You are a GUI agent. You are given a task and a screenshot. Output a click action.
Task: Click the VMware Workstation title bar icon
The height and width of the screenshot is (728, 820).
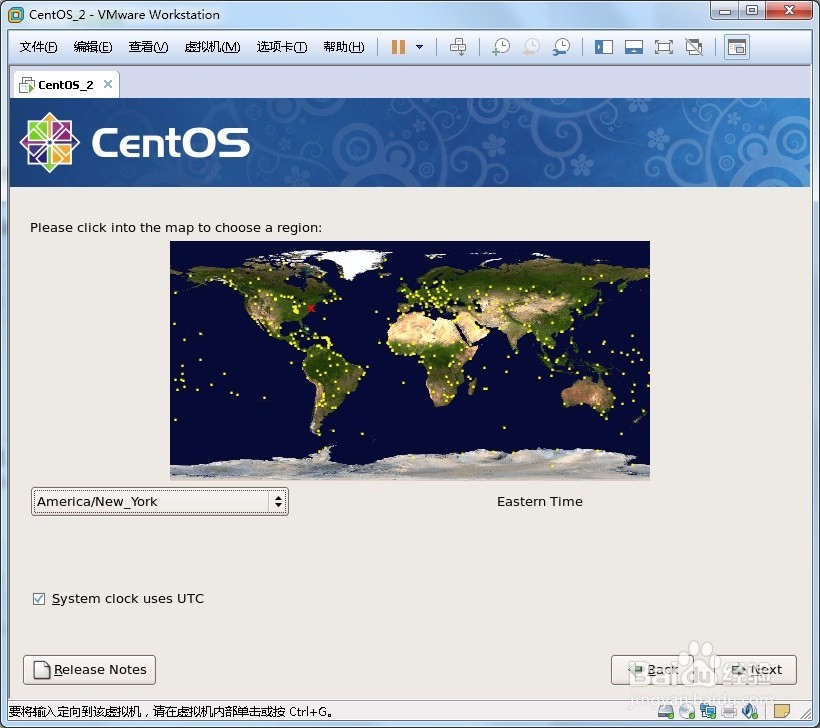coord(16,15)
